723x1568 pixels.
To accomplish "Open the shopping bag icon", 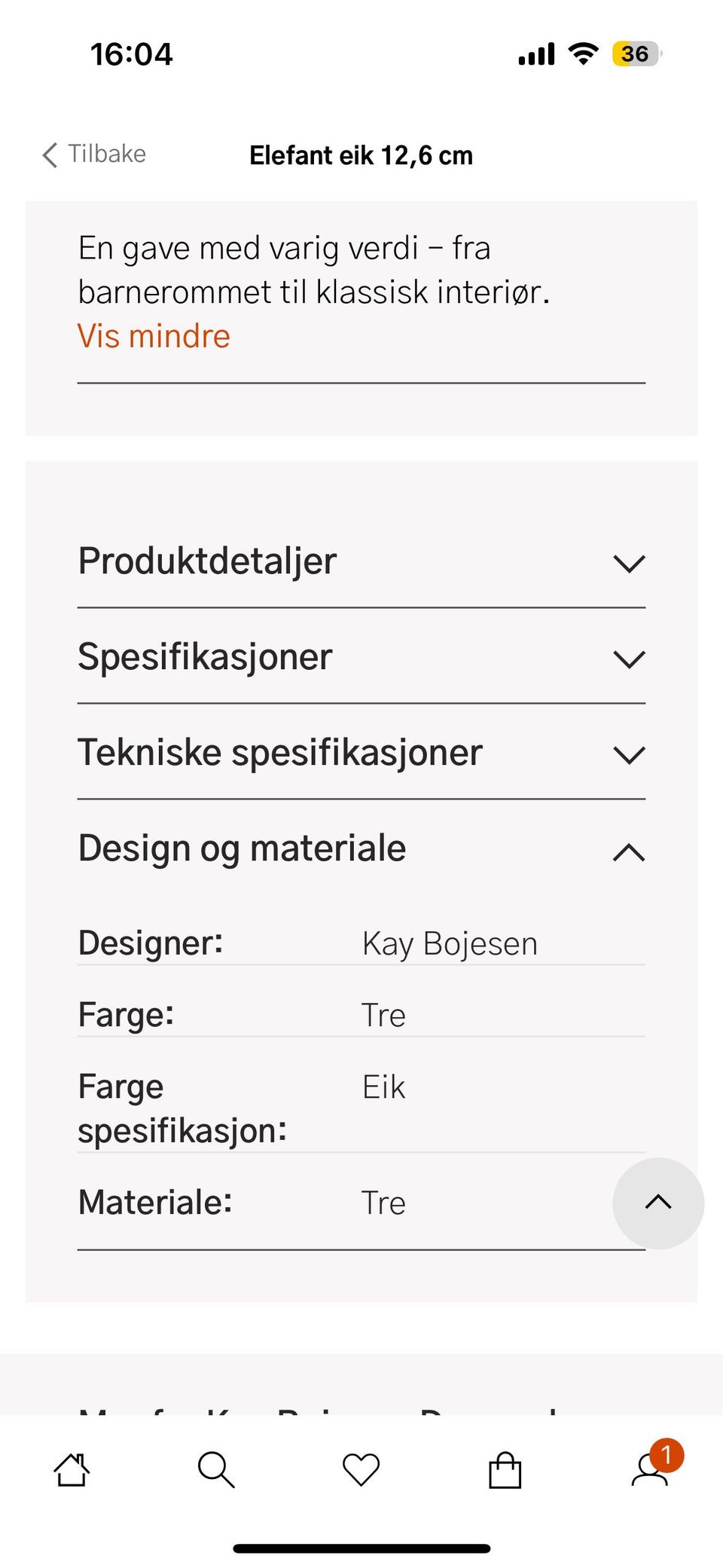I will (505, 1470).
